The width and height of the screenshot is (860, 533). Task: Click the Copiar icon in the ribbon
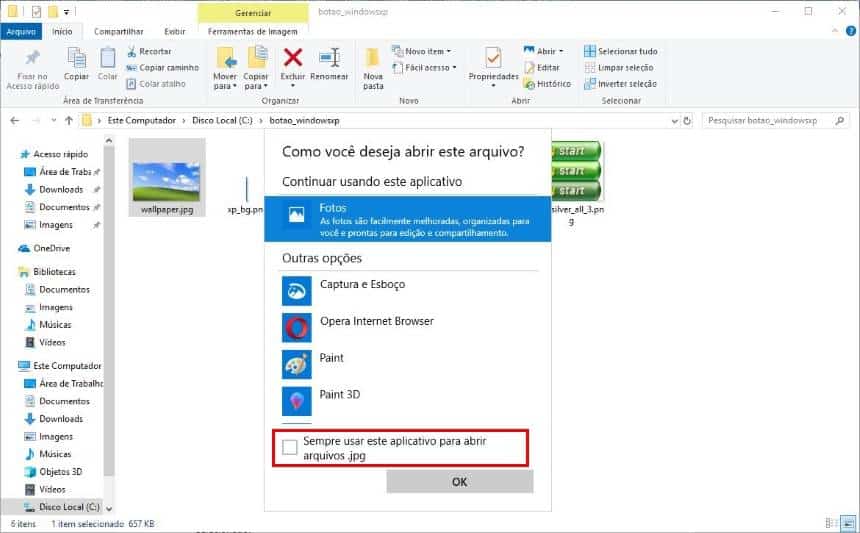(x=76, y=59)
